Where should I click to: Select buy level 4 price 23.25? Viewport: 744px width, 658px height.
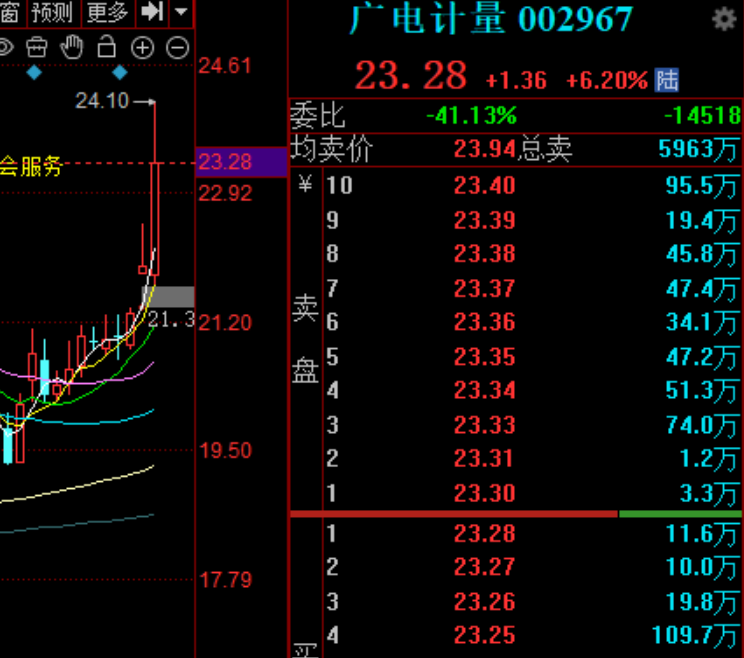(x=484, y=635)
